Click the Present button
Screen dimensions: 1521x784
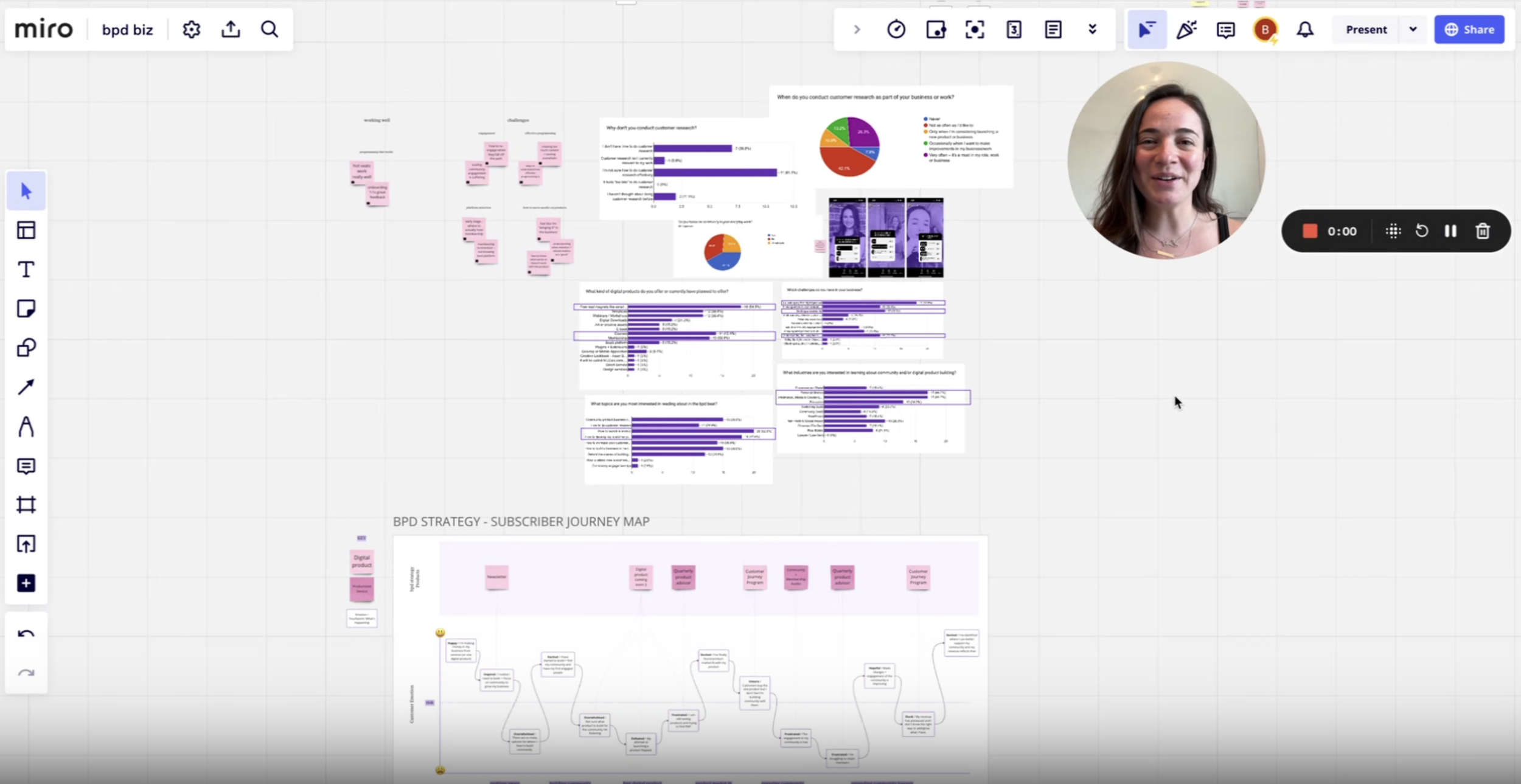1366,29
